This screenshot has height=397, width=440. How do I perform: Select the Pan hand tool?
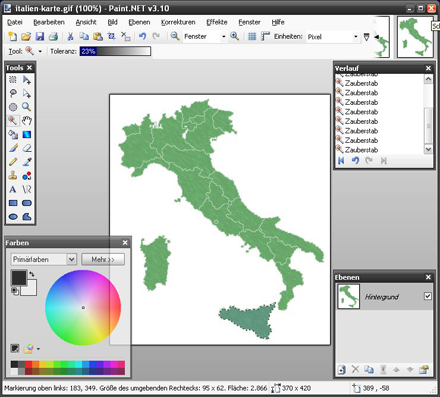[27, 121]
